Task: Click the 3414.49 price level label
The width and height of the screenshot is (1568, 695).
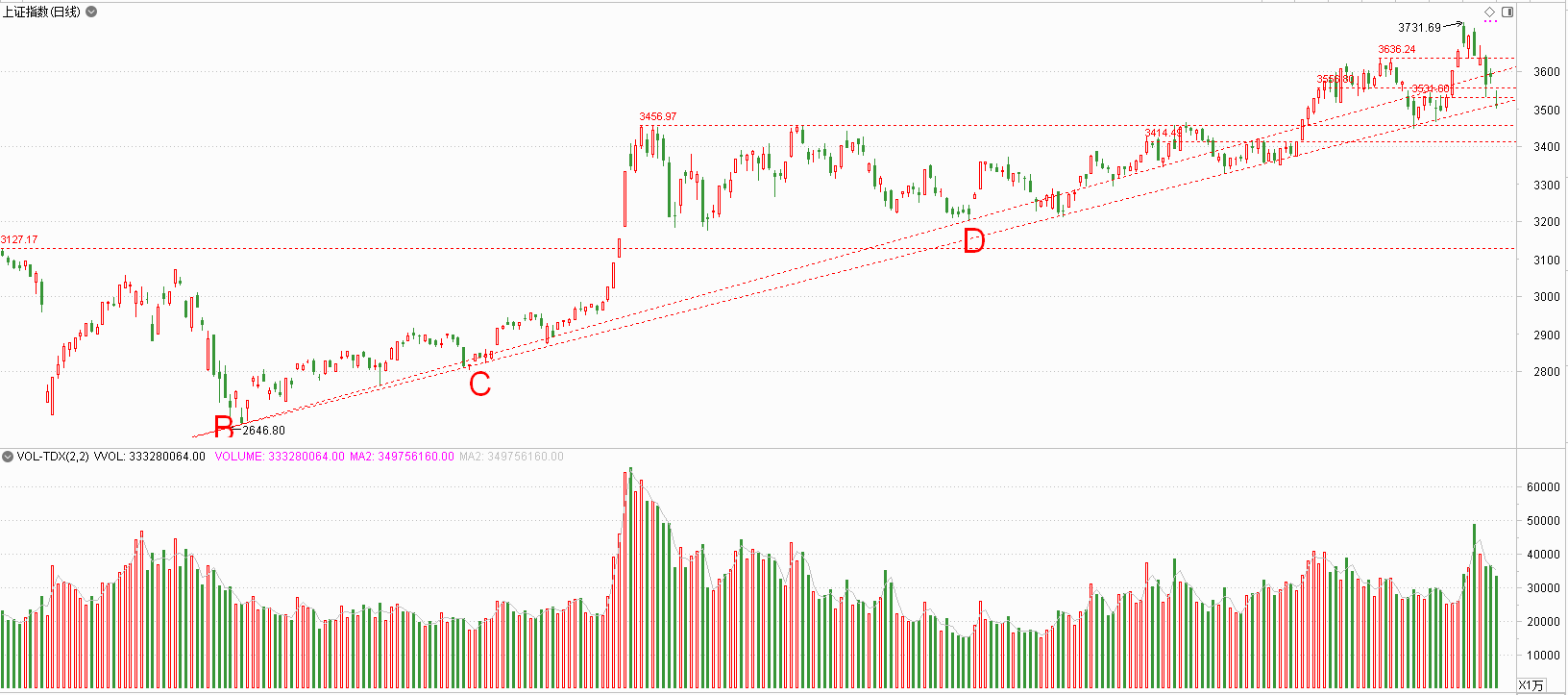Action: tap(1164, 133)
